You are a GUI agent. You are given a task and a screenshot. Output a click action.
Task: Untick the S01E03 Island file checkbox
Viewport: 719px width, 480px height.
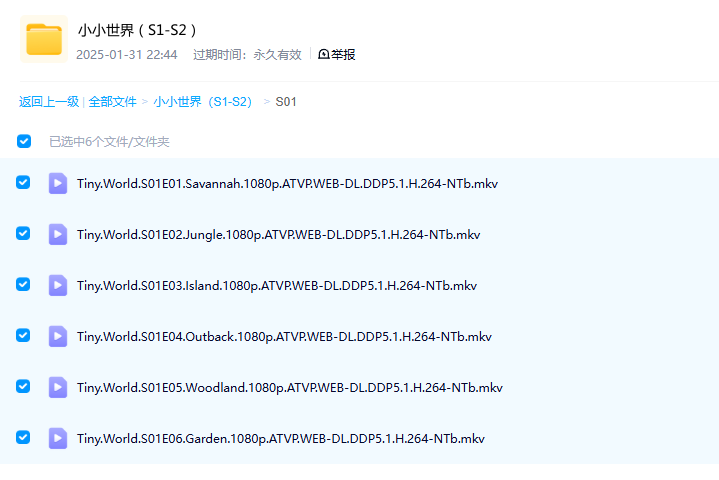coord(24,284)
